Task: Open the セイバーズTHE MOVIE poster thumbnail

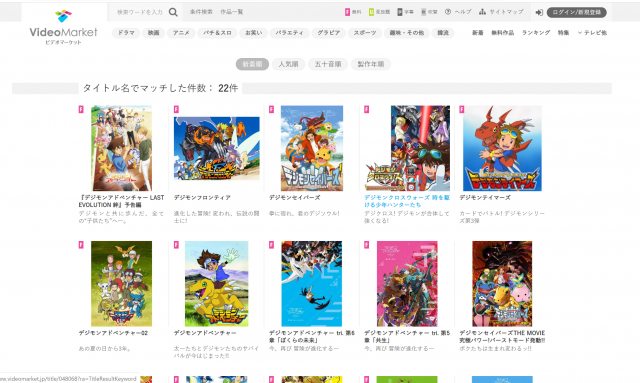Action: [x=502, y=284]
